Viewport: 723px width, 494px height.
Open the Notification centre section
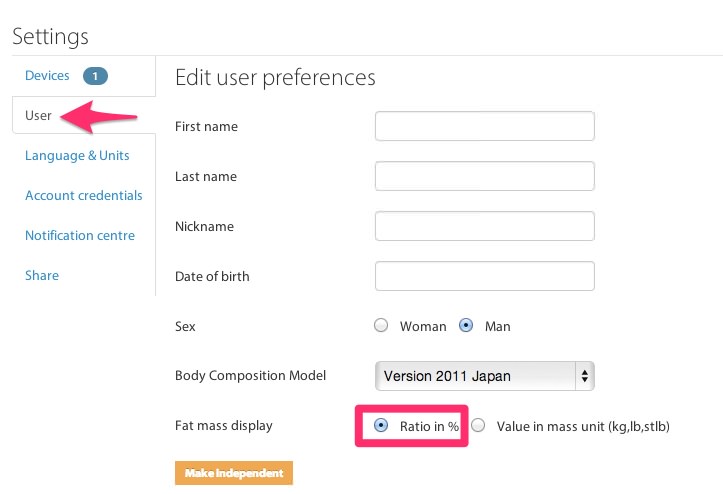click(x=80, y=235)
